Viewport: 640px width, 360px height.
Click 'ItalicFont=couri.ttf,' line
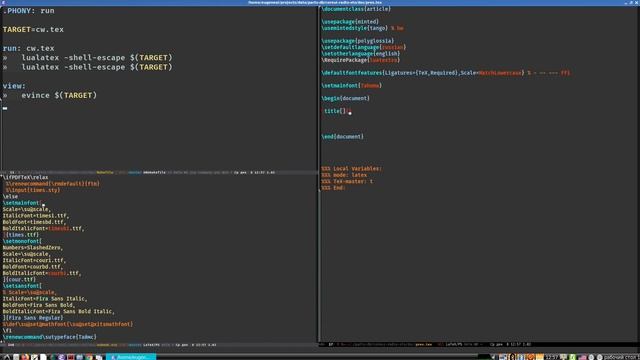[34, 260]
